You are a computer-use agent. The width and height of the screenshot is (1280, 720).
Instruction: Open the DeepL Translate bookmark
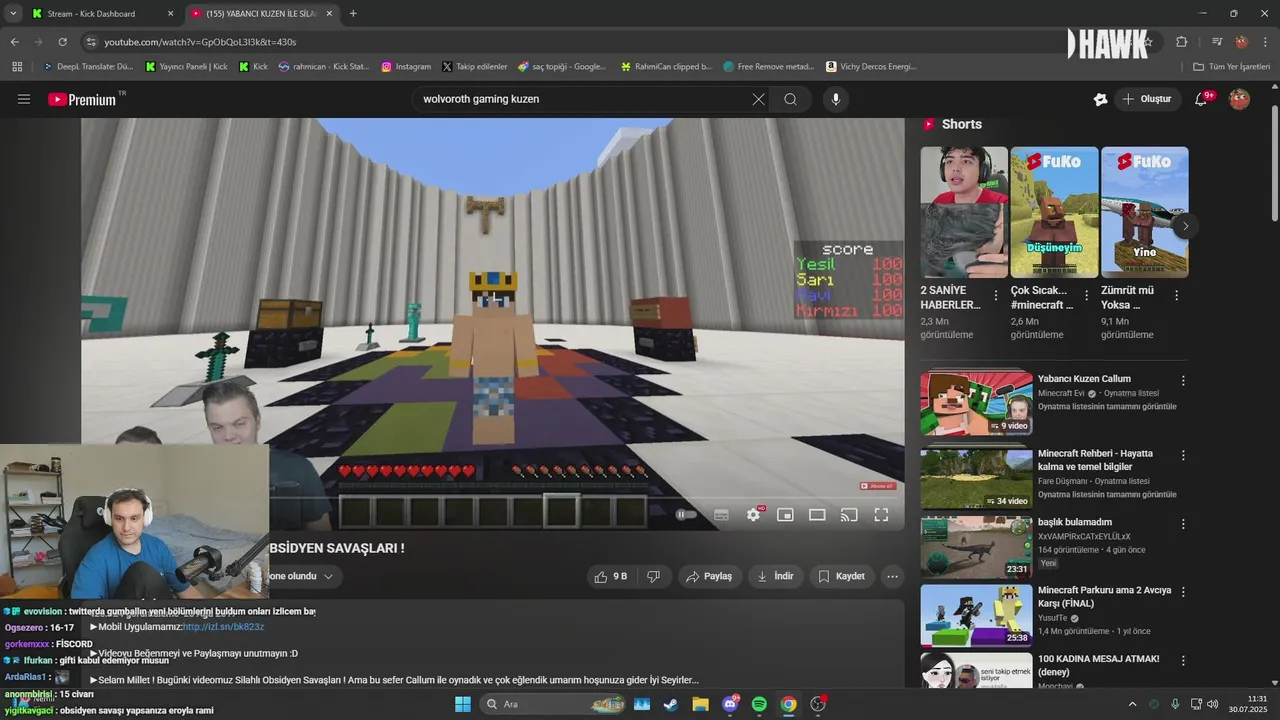tap(87, 67)
